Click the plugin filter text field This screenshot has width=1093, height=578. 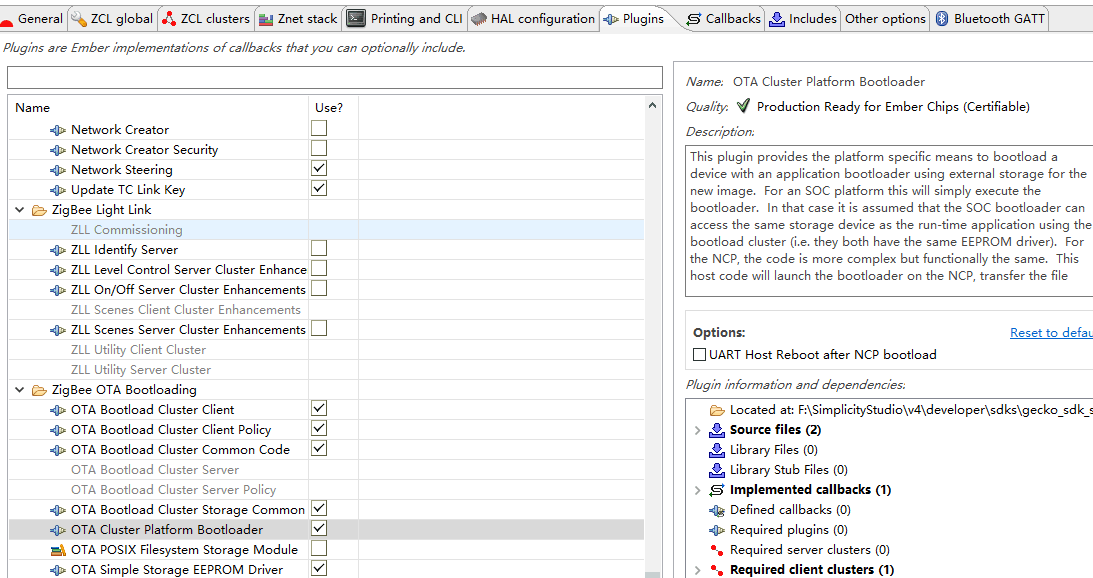(334, 78)
